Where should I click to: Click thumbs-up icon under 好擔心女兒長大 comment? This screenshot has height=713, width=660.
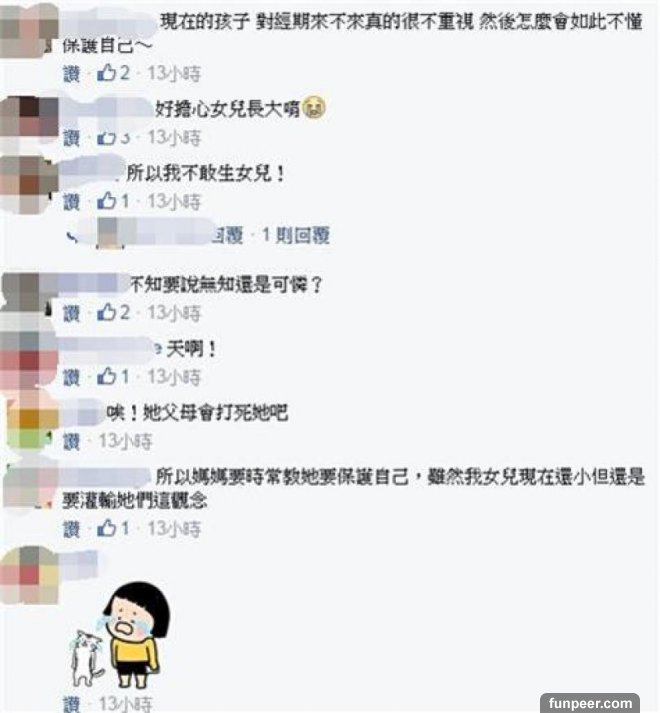(x=106, y=137)
